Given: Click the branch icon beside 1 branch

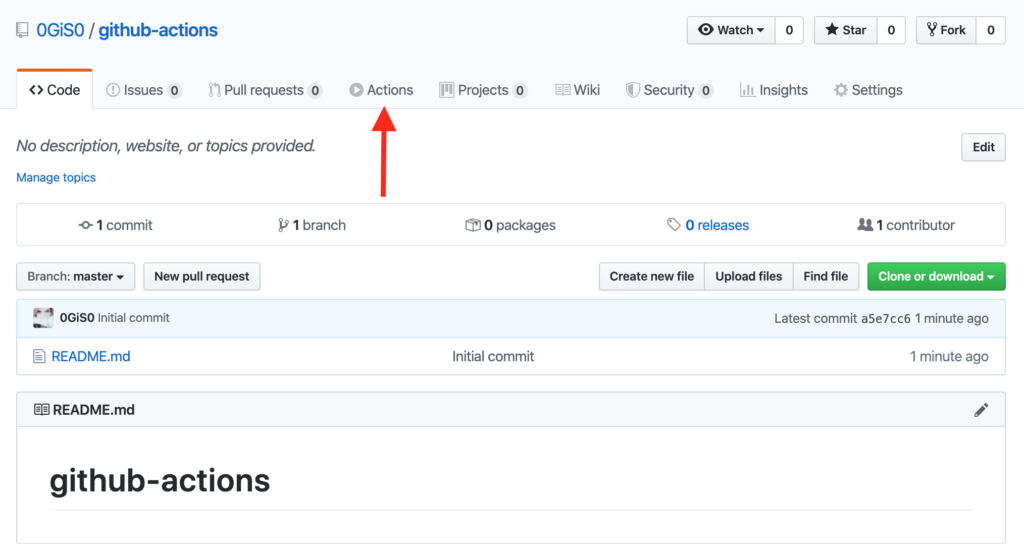Looking at the screenshot, I should [283, 225].
